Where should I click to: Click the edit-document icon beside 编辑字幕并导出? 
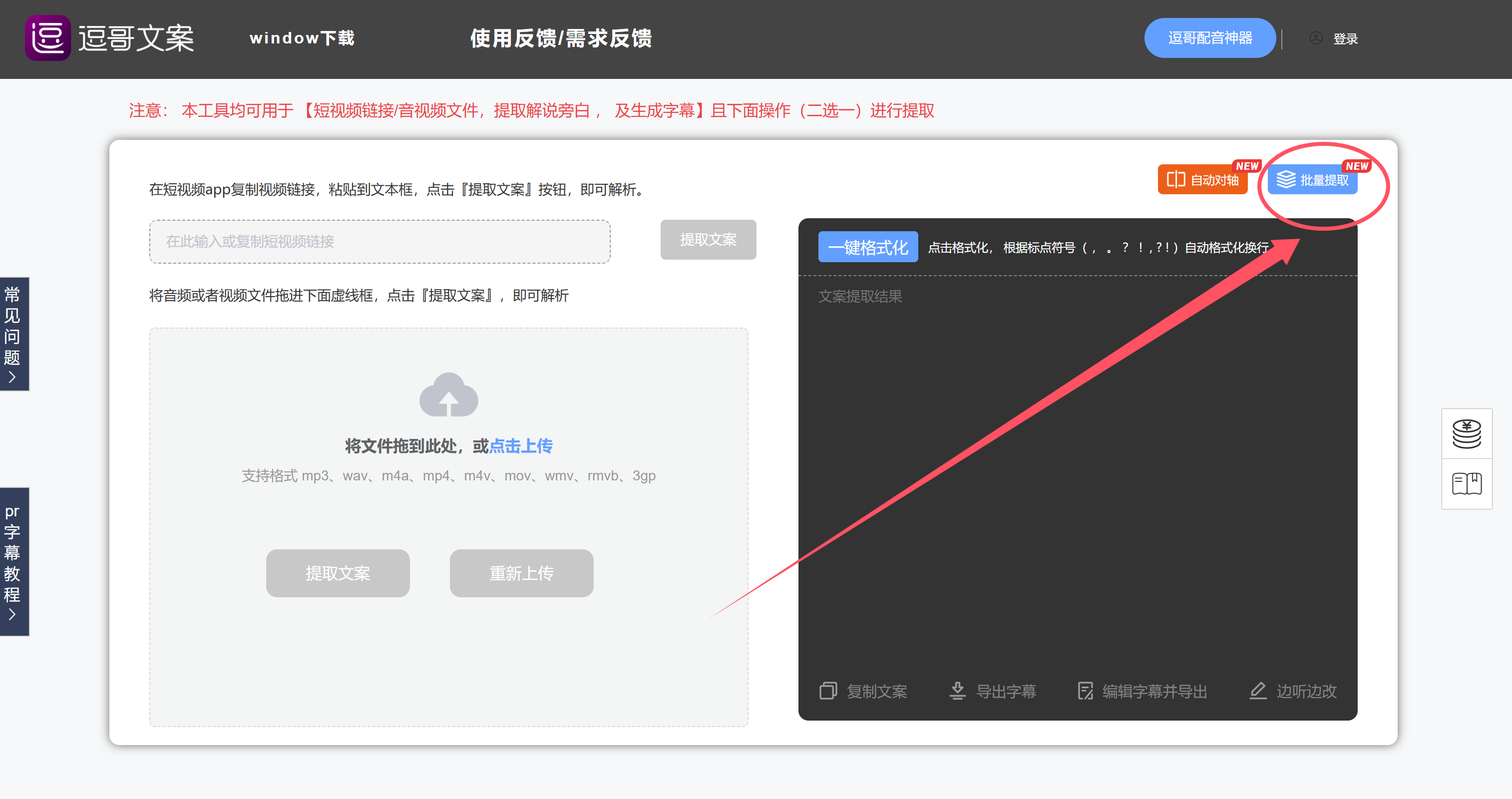[1085, 691]
